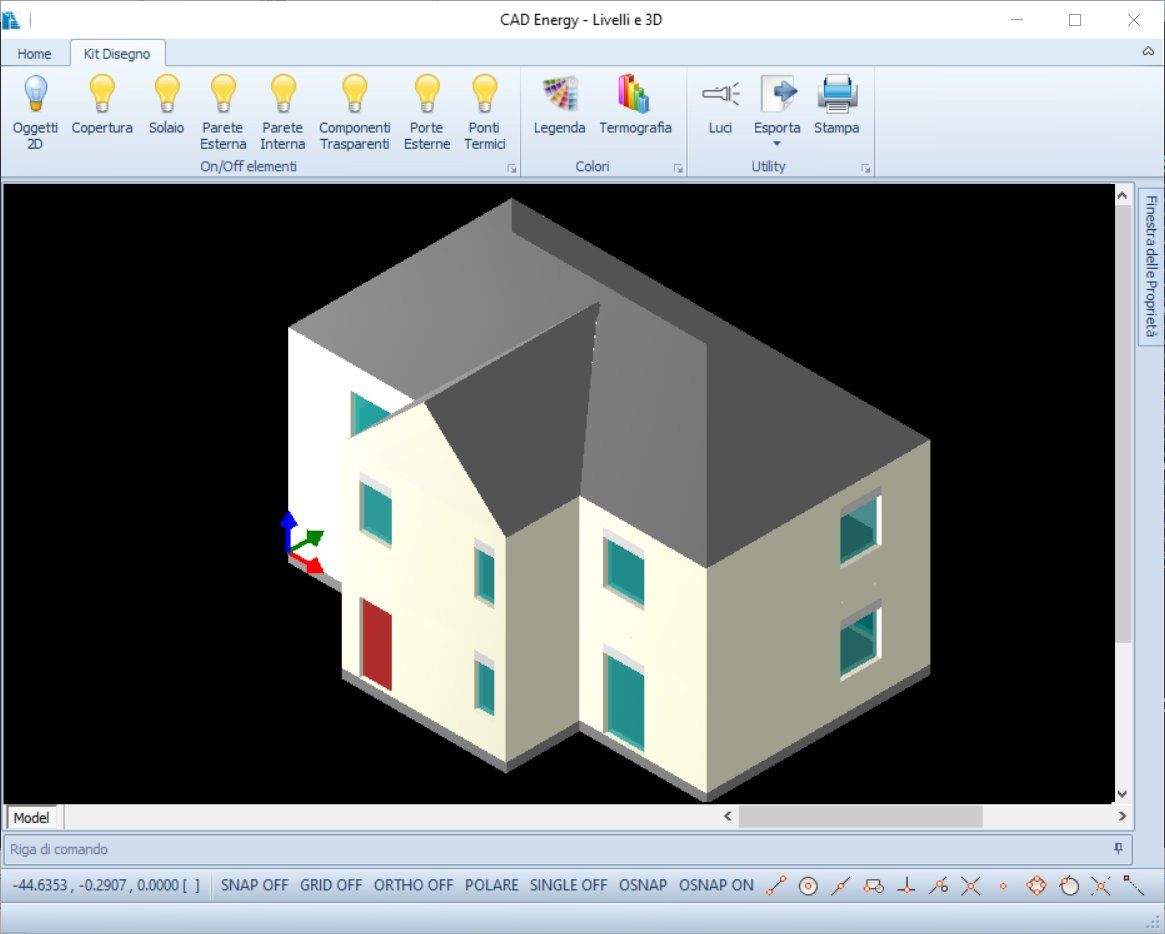The image size is (1165, 934).
Task: Enable circle center snap icon
Action: point(809,886)
